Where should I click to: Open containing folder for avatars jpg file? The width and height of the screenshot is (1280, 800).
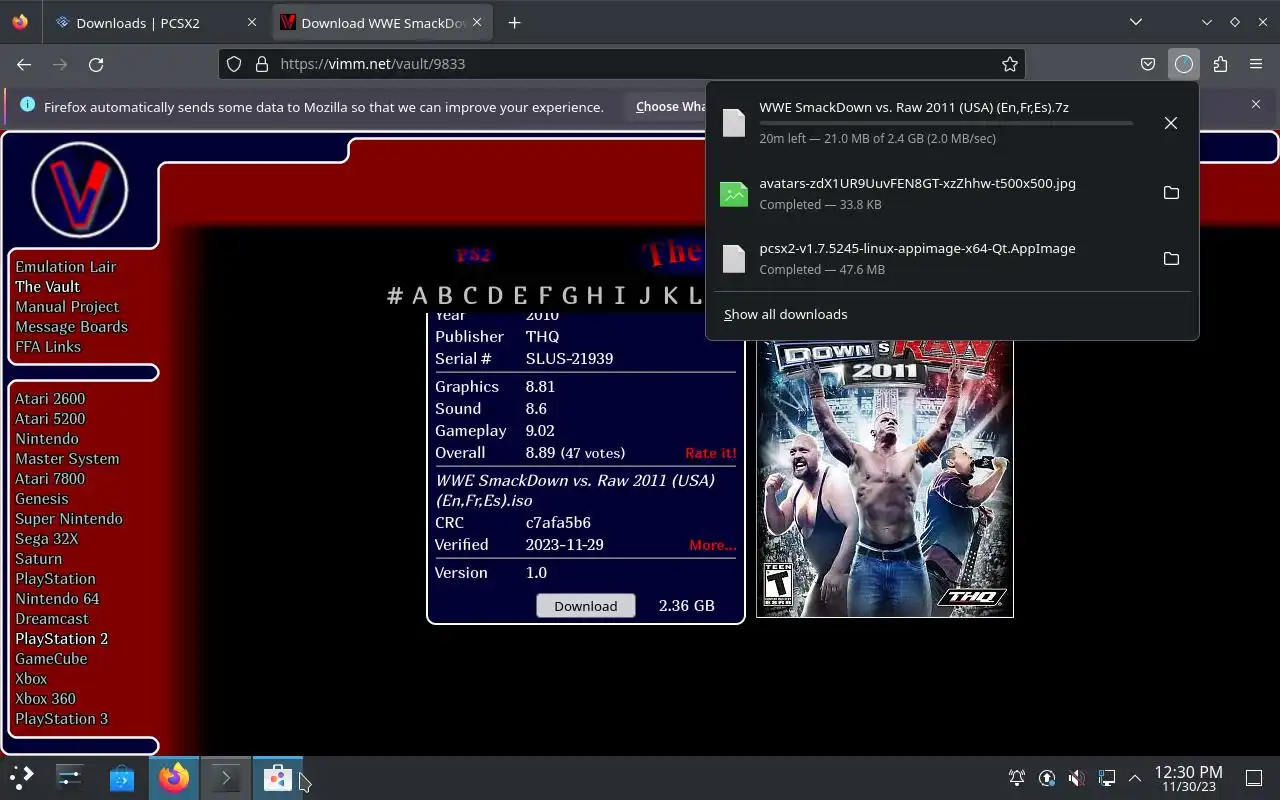point(1171,193)
